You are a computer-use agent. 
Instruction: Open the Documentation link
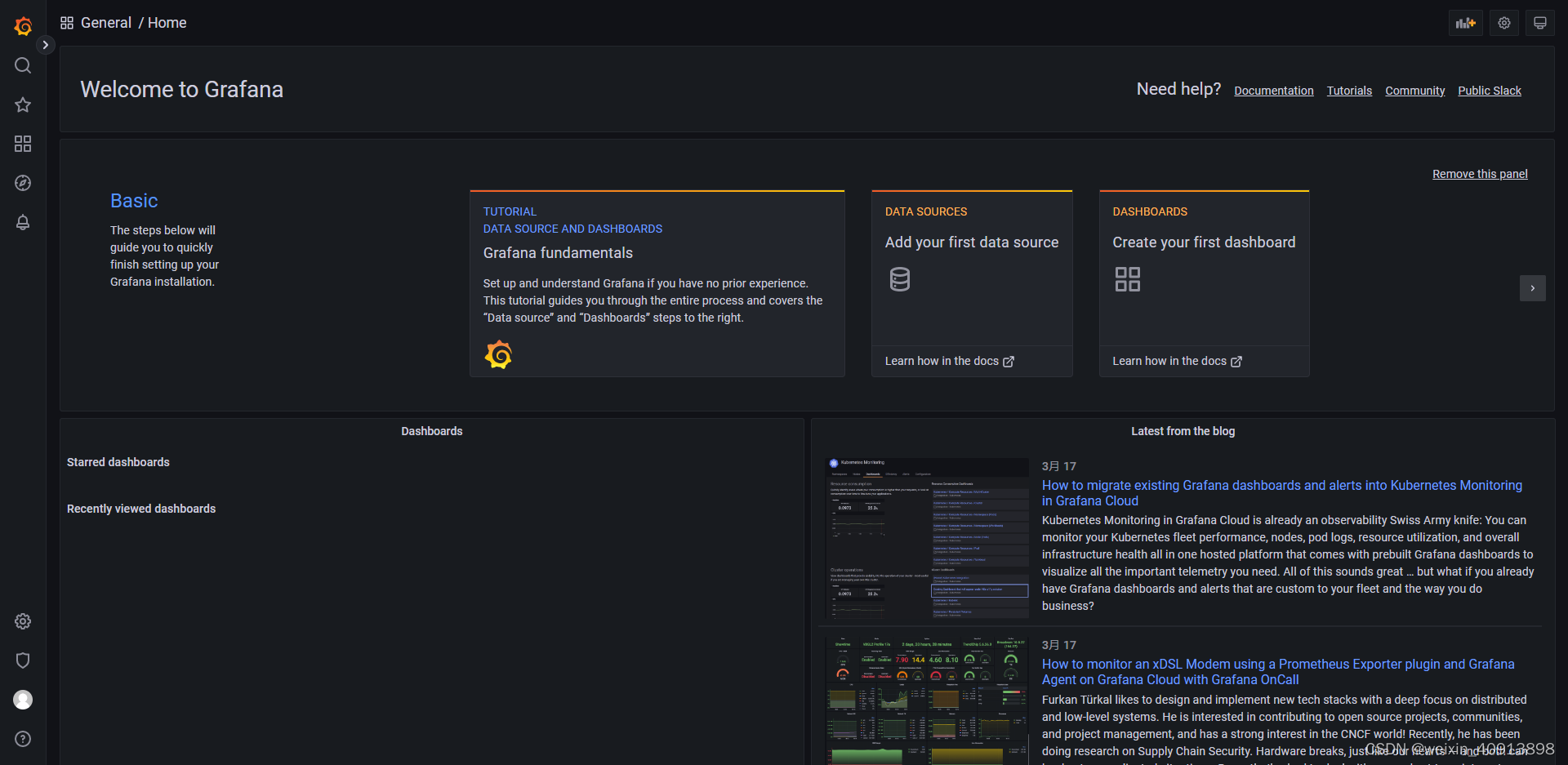coord(1274,91)
